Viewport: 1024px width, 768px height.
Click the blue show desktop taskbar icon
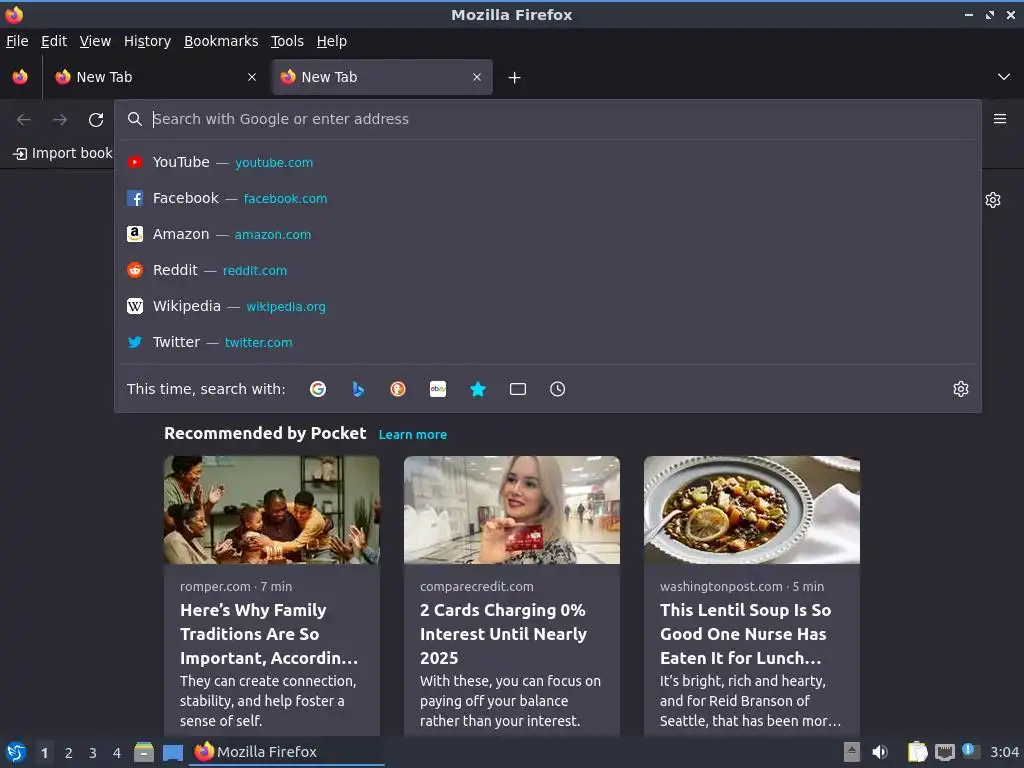coord(173,752)
